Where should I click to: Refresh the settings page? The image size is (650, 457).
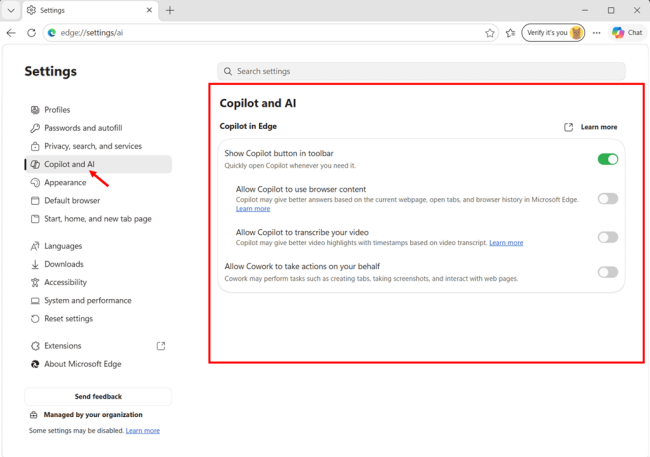[x=32, y=33]
